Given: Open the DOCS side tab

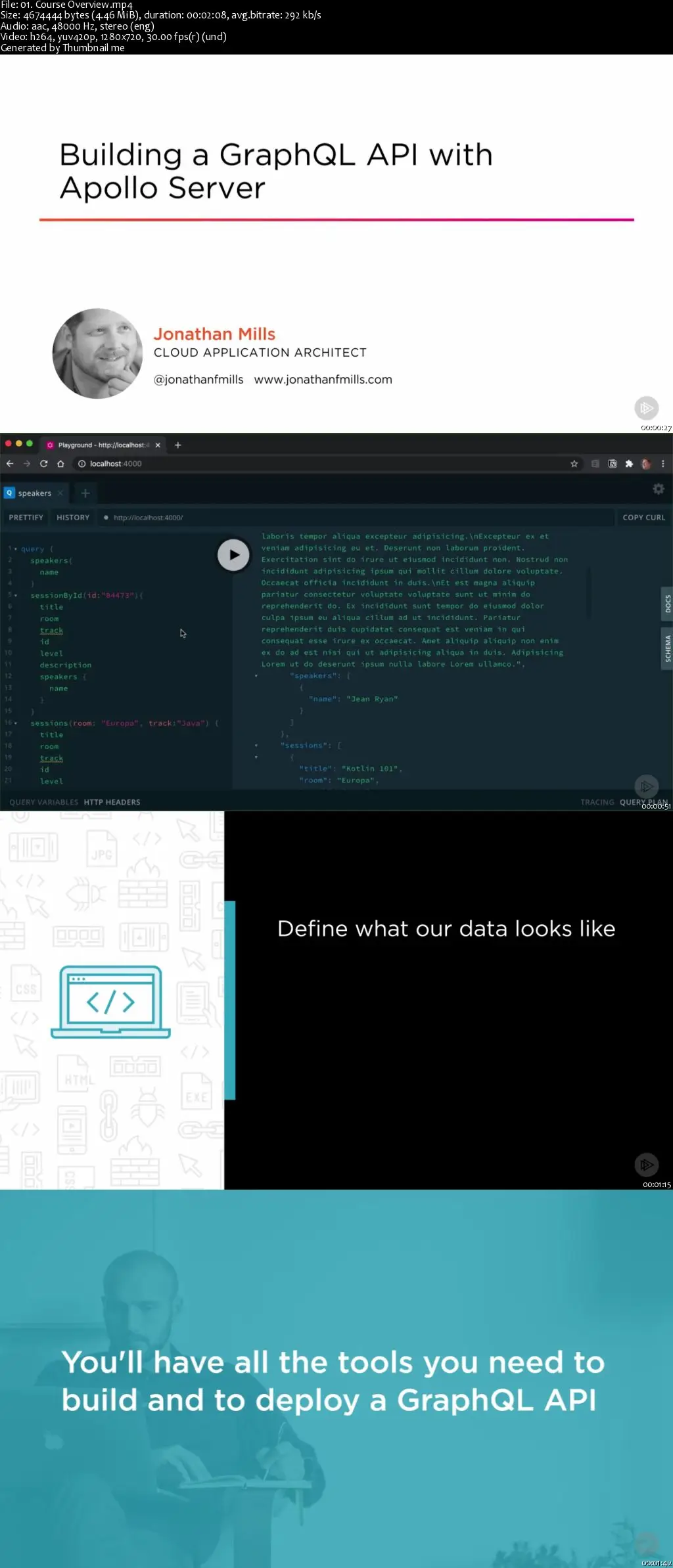Looking at the screenshot, I should click(x=667, y=604).
